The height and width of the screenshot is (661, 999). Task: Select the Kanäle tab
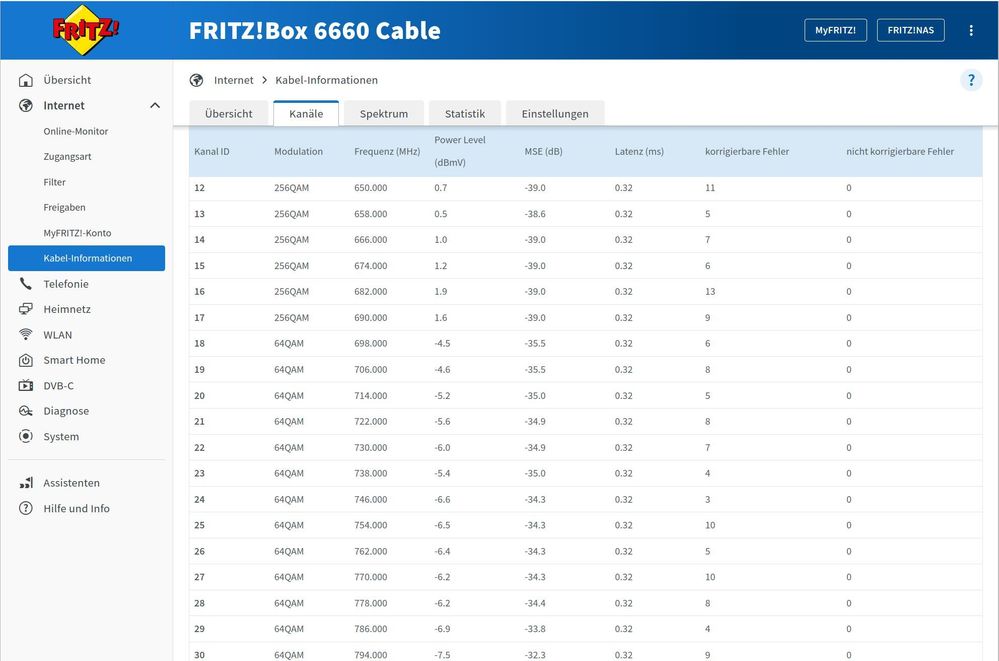click(x=306, y=113)
